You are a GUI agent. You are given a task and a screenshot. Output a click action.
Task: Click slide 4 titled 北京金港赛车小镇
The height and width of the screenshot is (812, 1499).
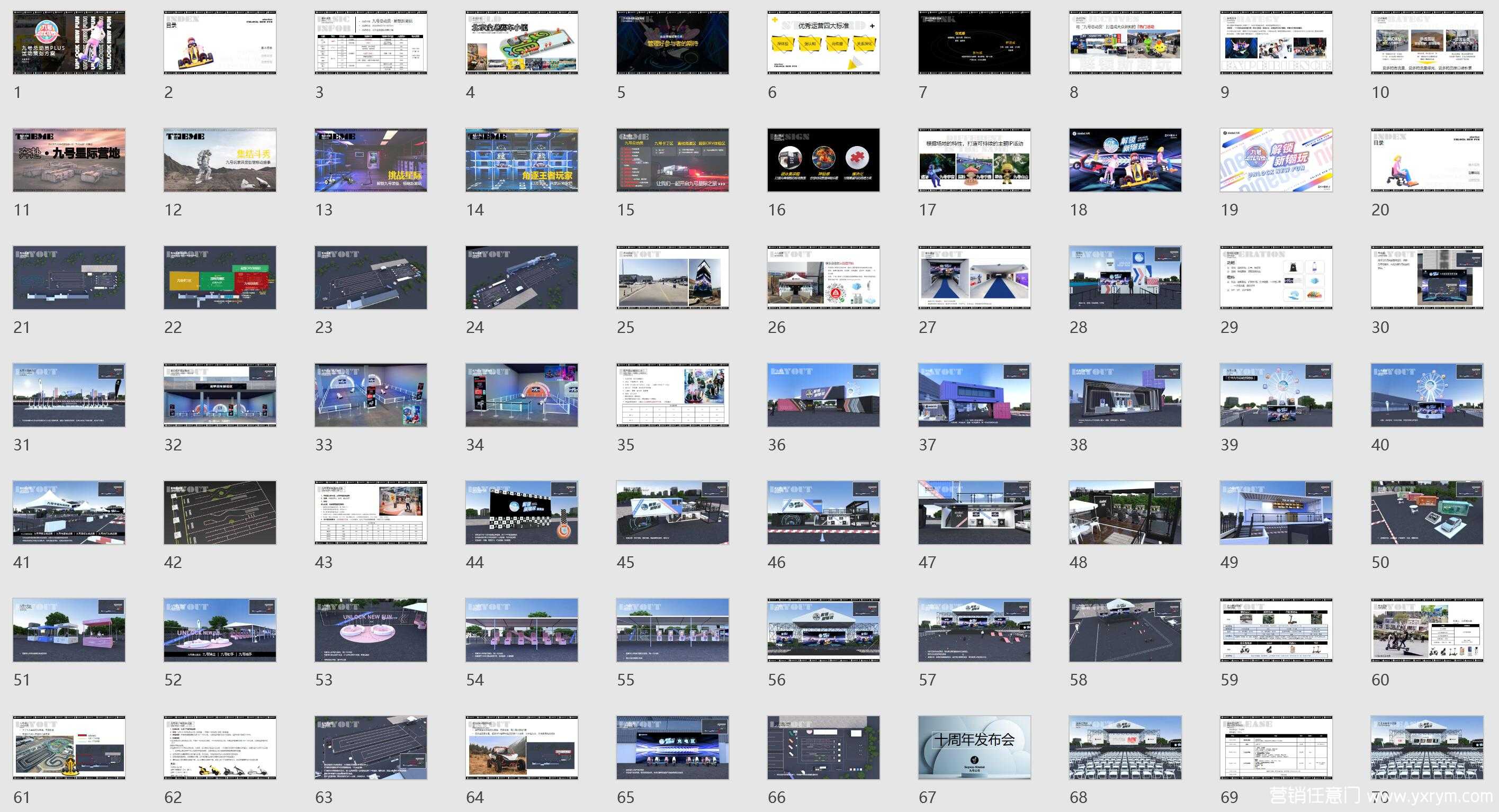pyautogui.click(x=522, y=42)
